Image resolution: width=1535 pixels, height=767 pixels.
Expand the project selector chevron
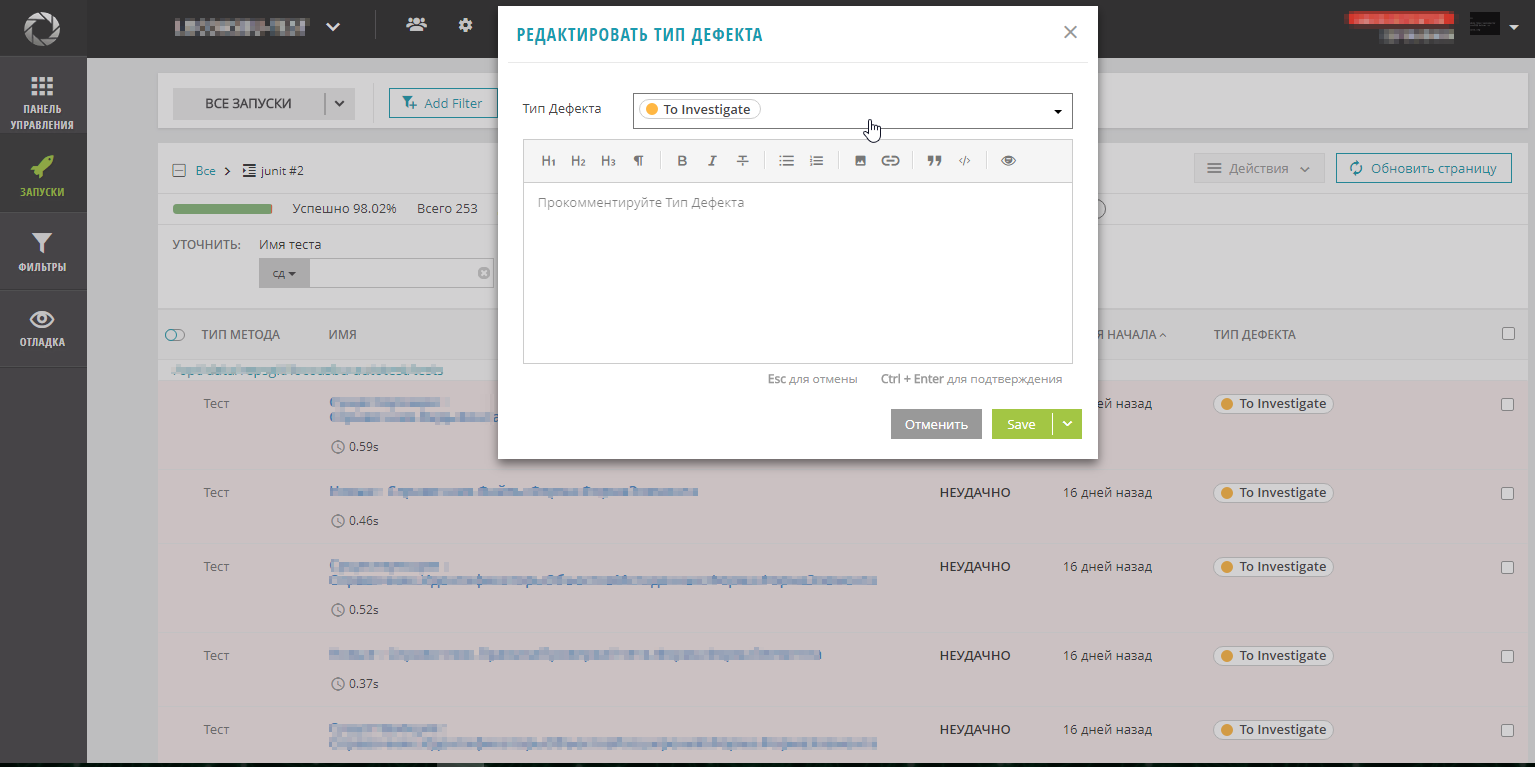[333, 27]
